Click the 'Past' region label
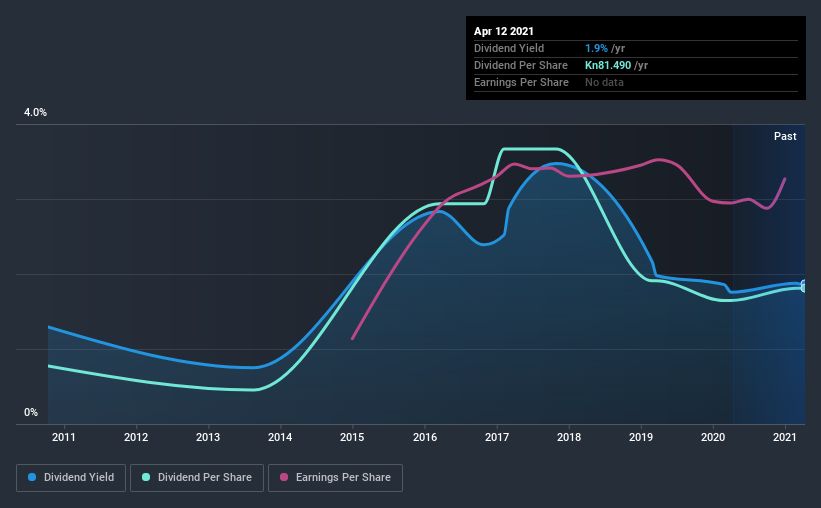821x508 pixels. pyautogui.click(x=785, y=136)
